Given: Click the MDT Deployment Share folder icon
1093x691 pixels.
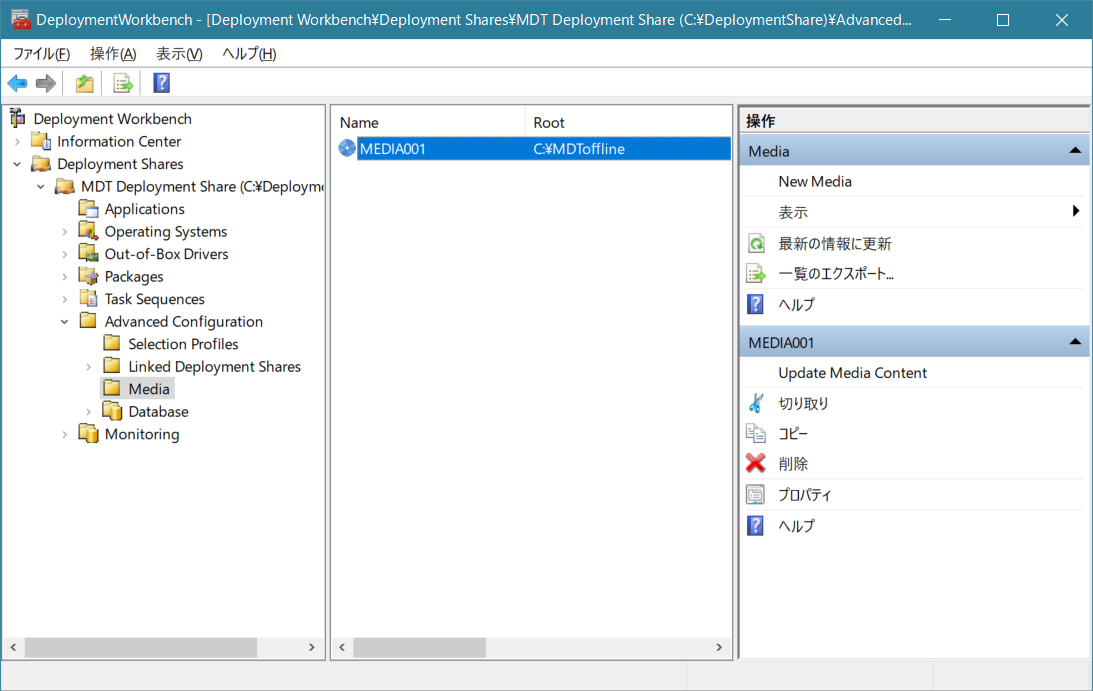Looking at the screenshot, I should point(65,186).
